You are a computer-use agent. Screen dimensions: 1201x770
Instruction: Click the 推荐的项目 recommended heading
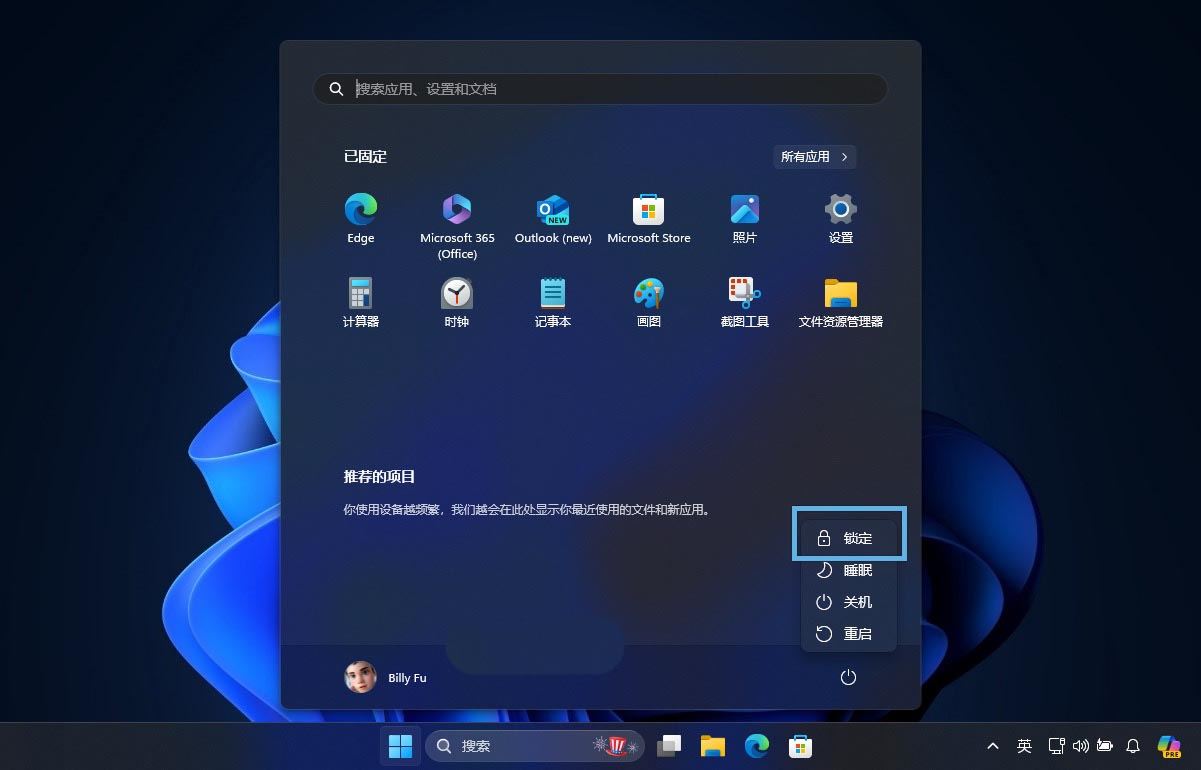pos(380,477)
